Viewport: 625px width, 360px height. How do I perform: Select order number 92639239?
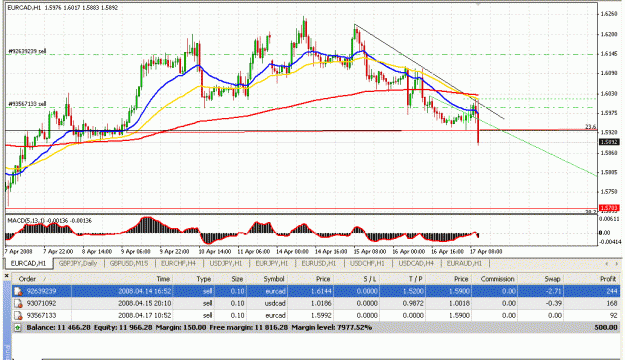click(41, 291)
